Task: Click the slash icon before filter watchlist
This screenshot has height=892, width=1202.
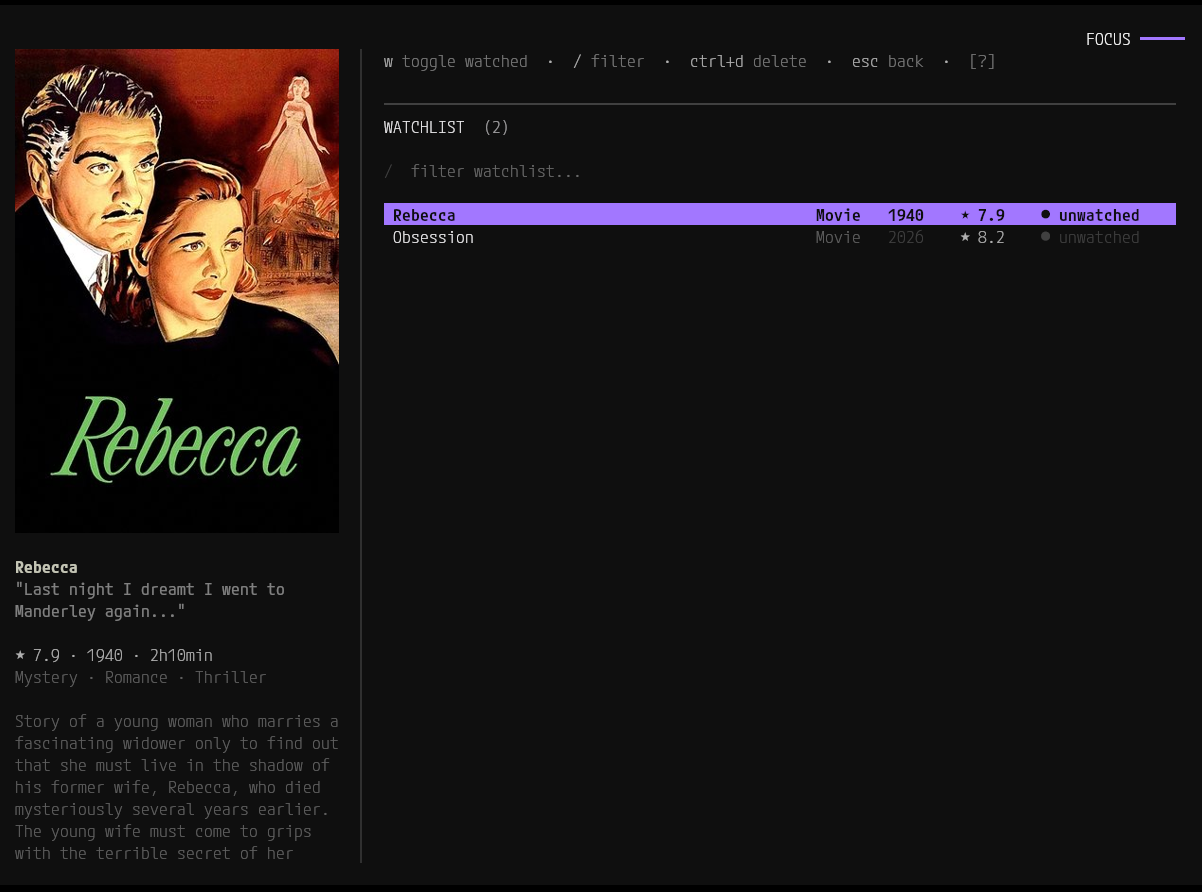Action: (x=389, y=172)
